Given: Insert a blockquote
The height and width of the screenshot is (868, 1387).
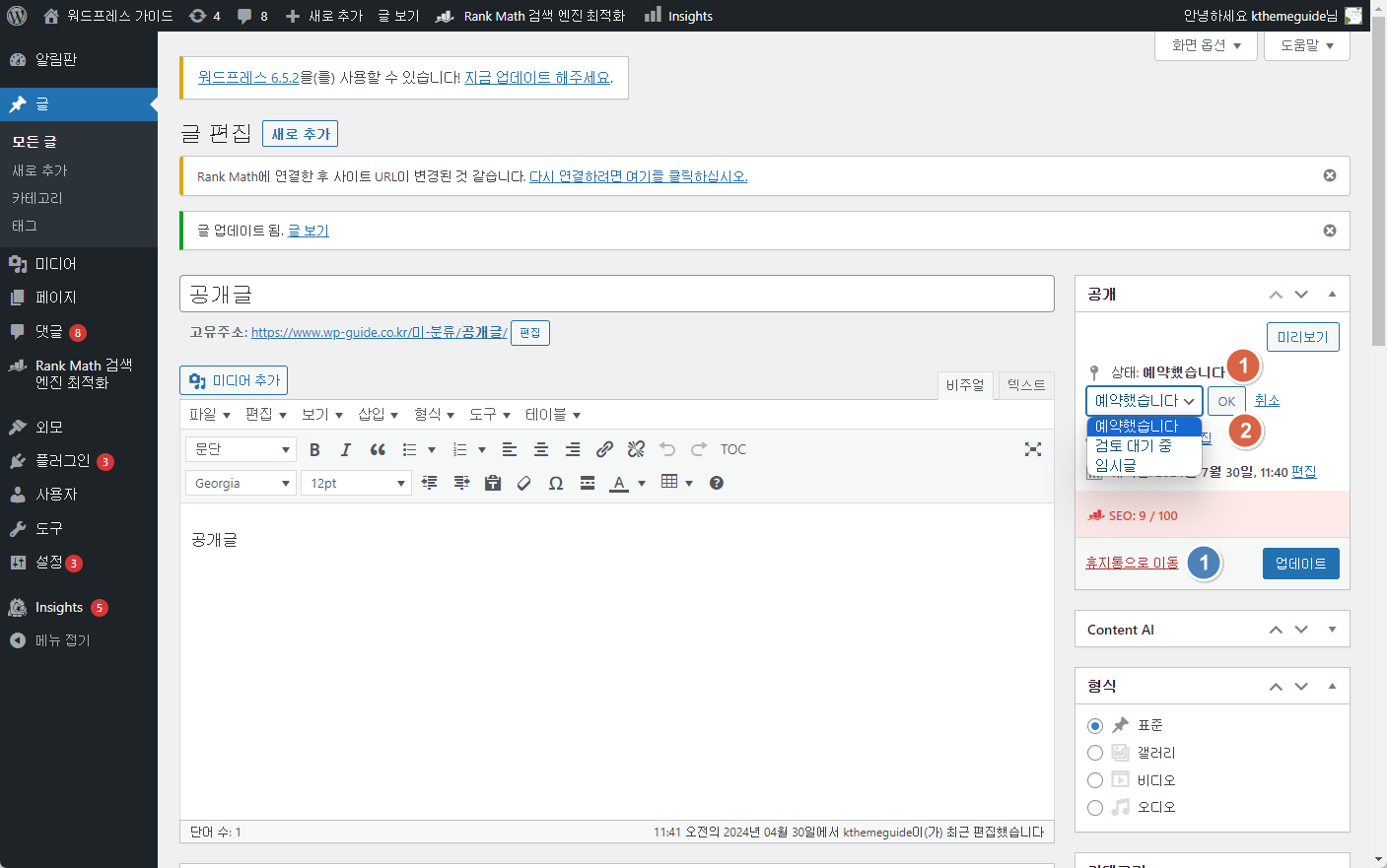Looking at the screenshot, I should 378,449.
